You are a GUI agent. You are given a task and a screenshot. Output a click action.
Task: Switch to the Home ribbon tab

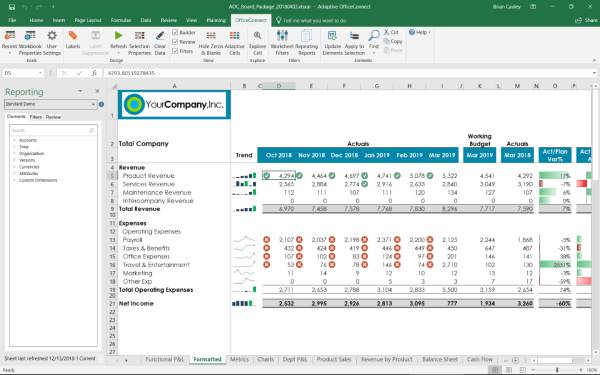pos(36,20)
